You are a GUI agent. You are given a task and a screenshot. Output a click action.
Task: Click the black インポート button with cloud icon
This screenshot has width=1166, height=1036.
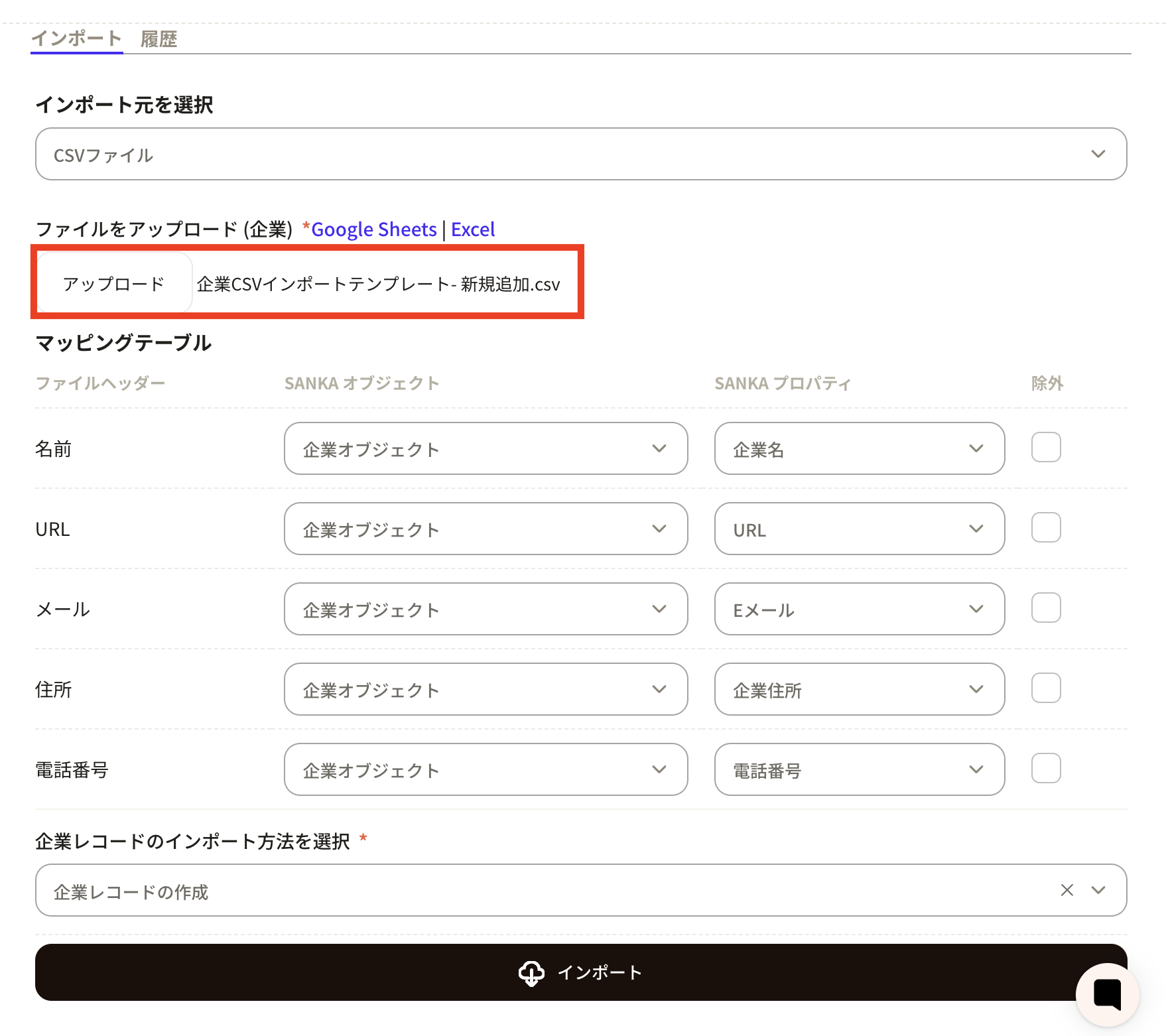point(580,972)
